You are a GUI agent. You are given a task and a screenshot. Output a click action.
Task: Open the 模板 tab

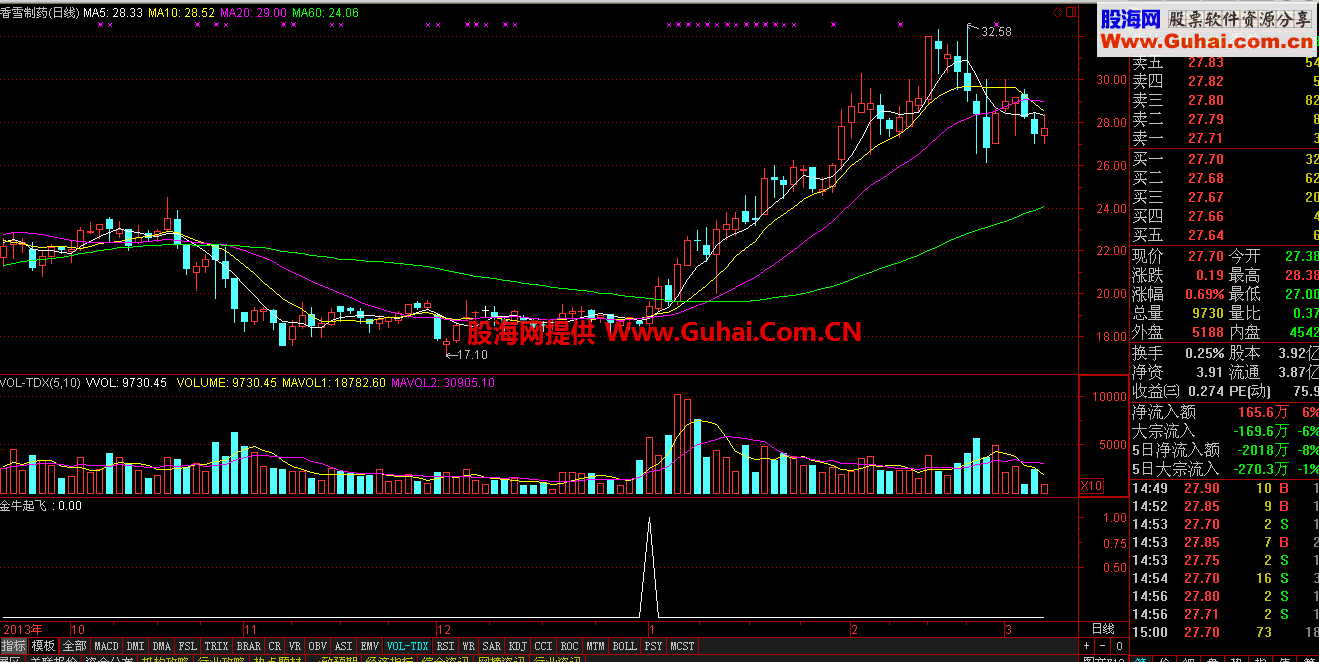pyautogui.click(x=43, y=646)
